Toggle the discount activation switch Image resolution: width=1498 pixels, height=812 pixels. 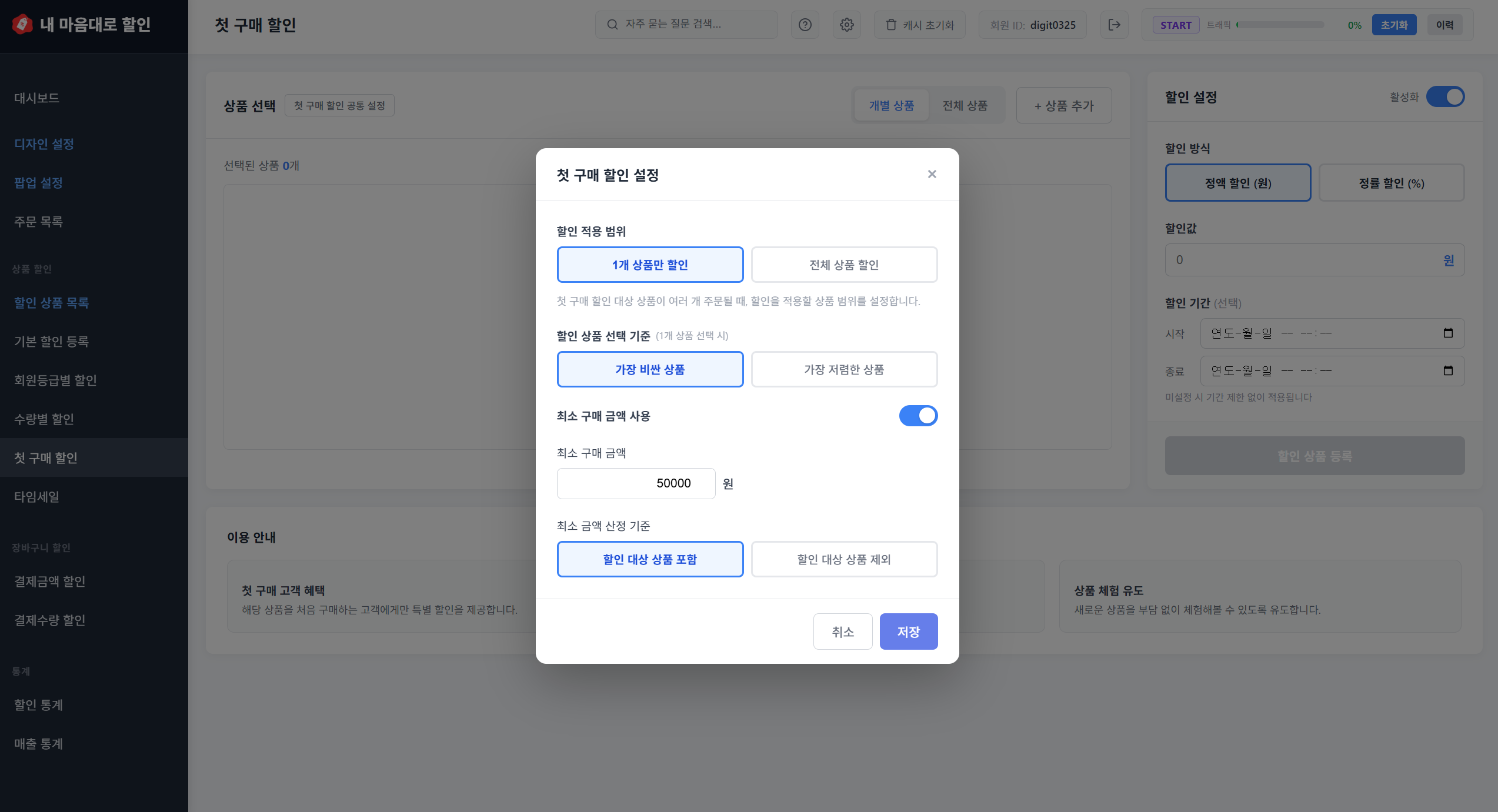tap(1445, 97)
